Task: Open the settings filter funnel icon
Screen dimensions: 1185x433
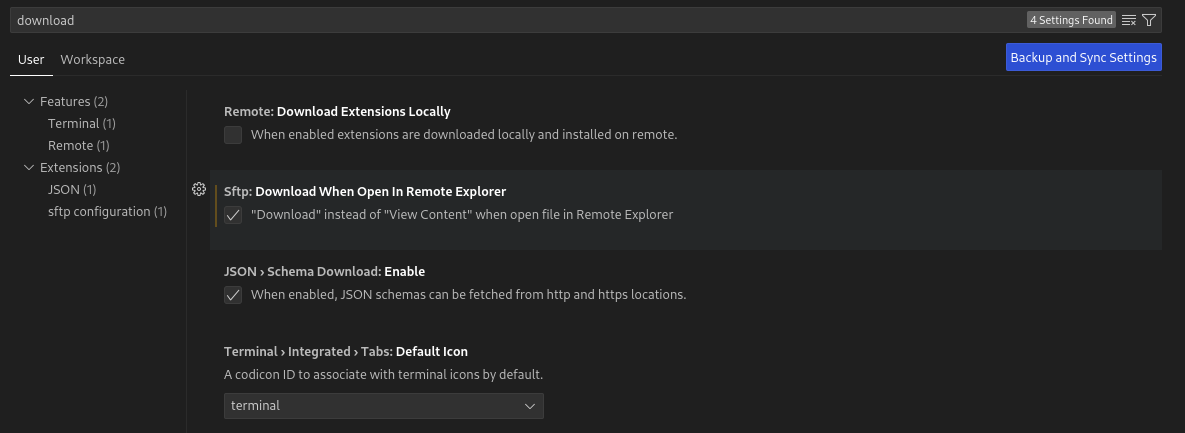Action: pos(1149,20)
